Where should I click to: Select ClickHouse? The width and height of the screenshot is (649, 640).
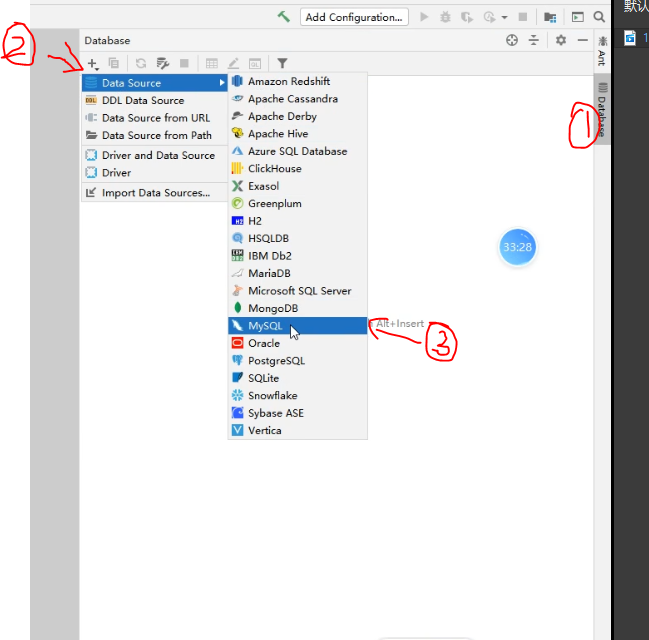click(x=298, y=168)
